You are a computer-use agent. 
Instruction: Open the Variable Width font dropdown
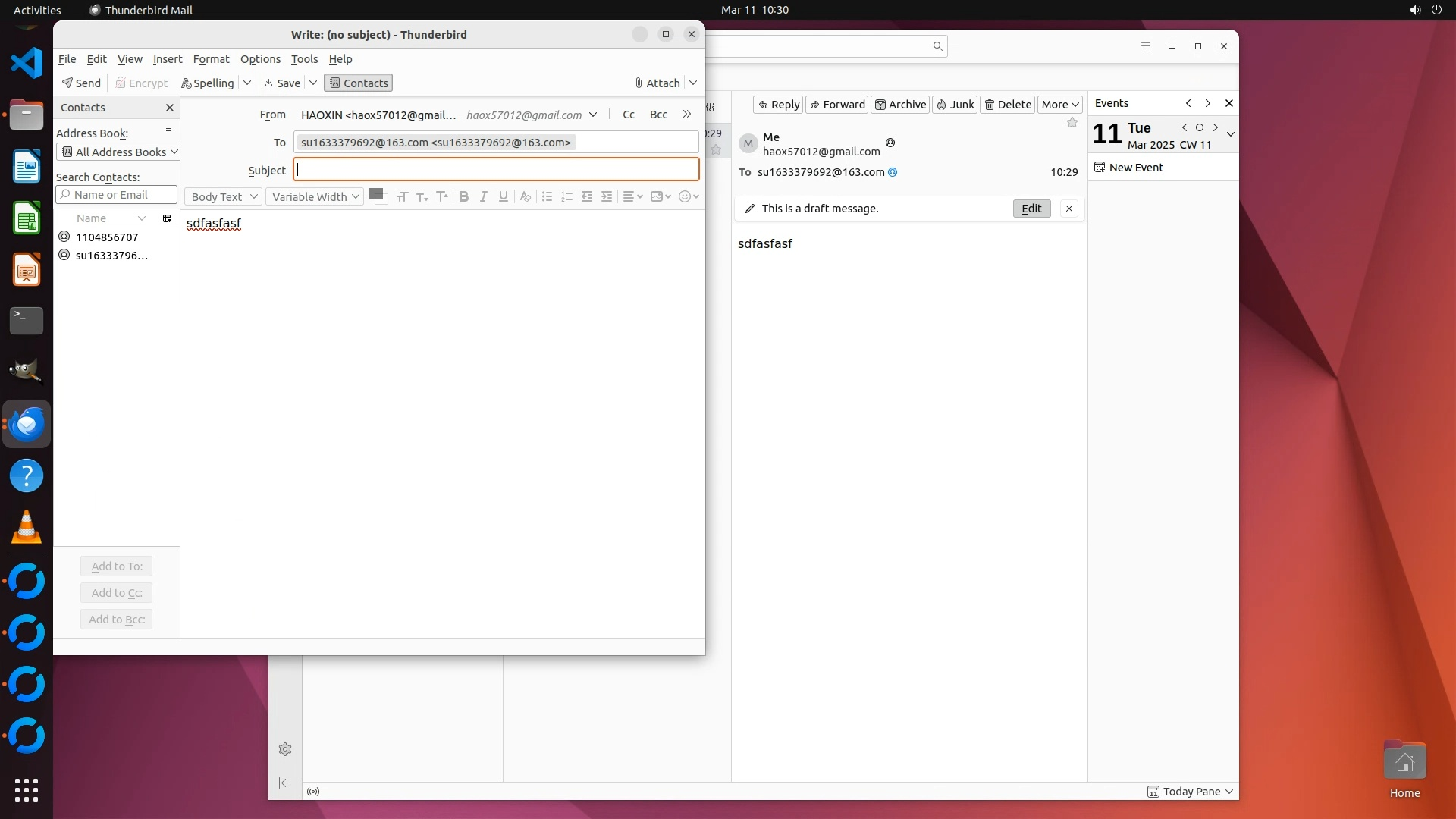[x=315, y=196]
